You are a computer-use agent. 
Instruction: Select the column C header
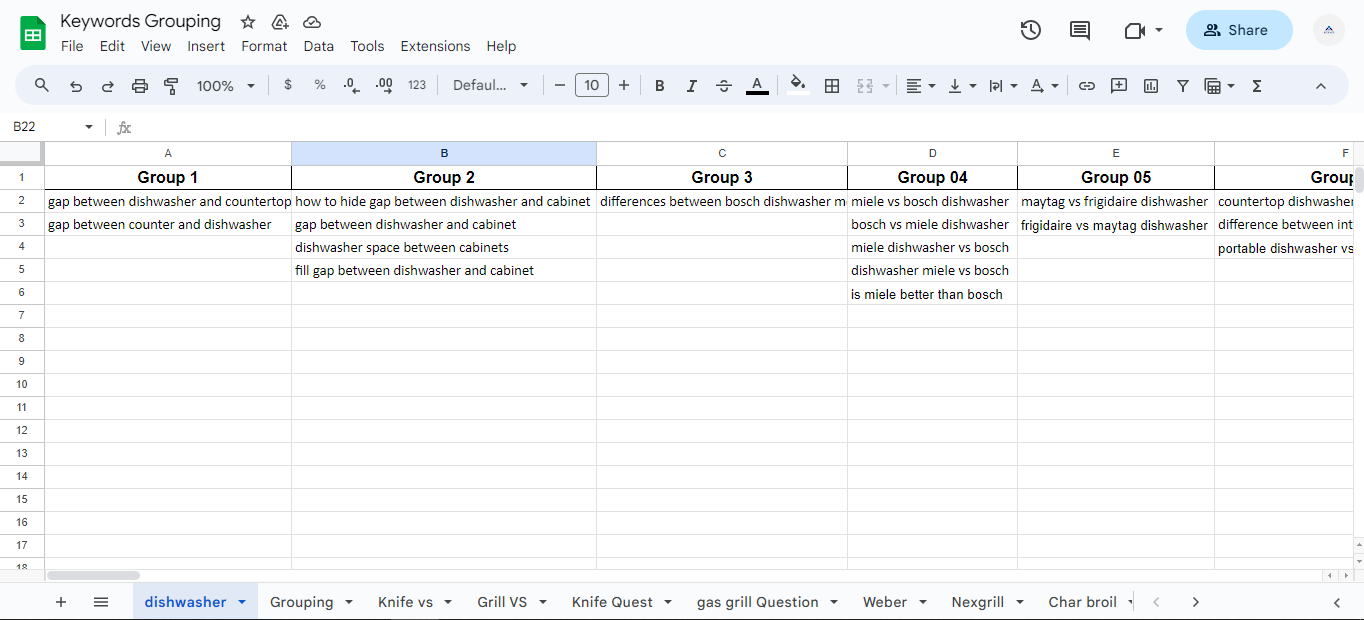(722, 153)
